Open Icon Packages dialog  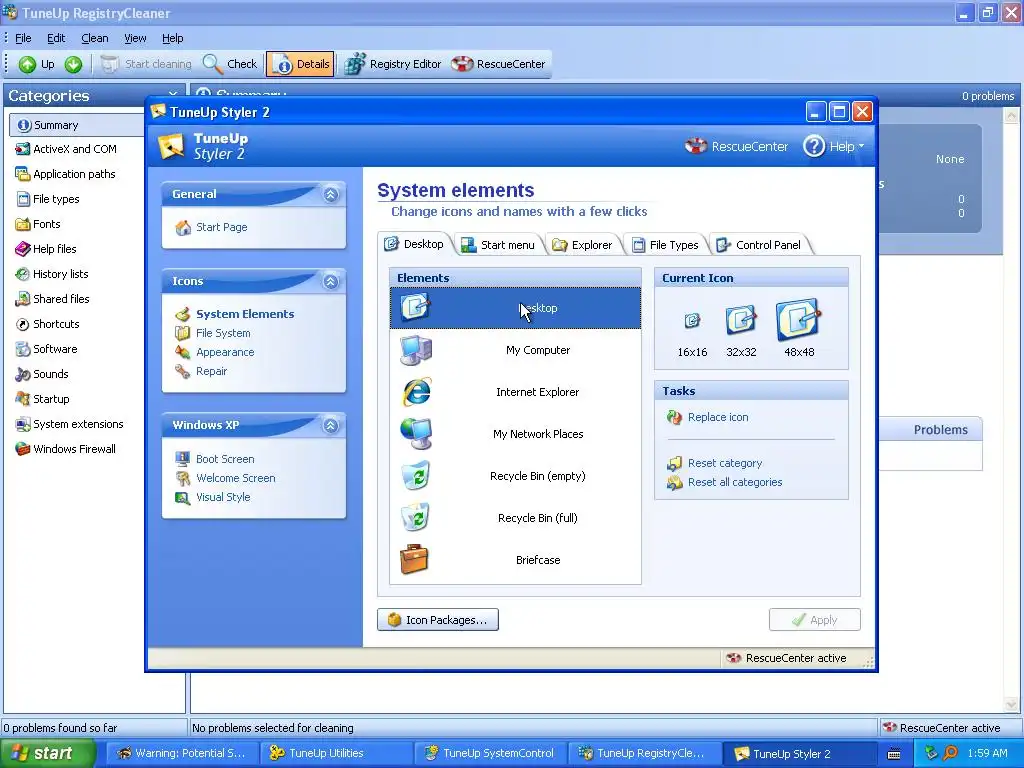(438, 620)
